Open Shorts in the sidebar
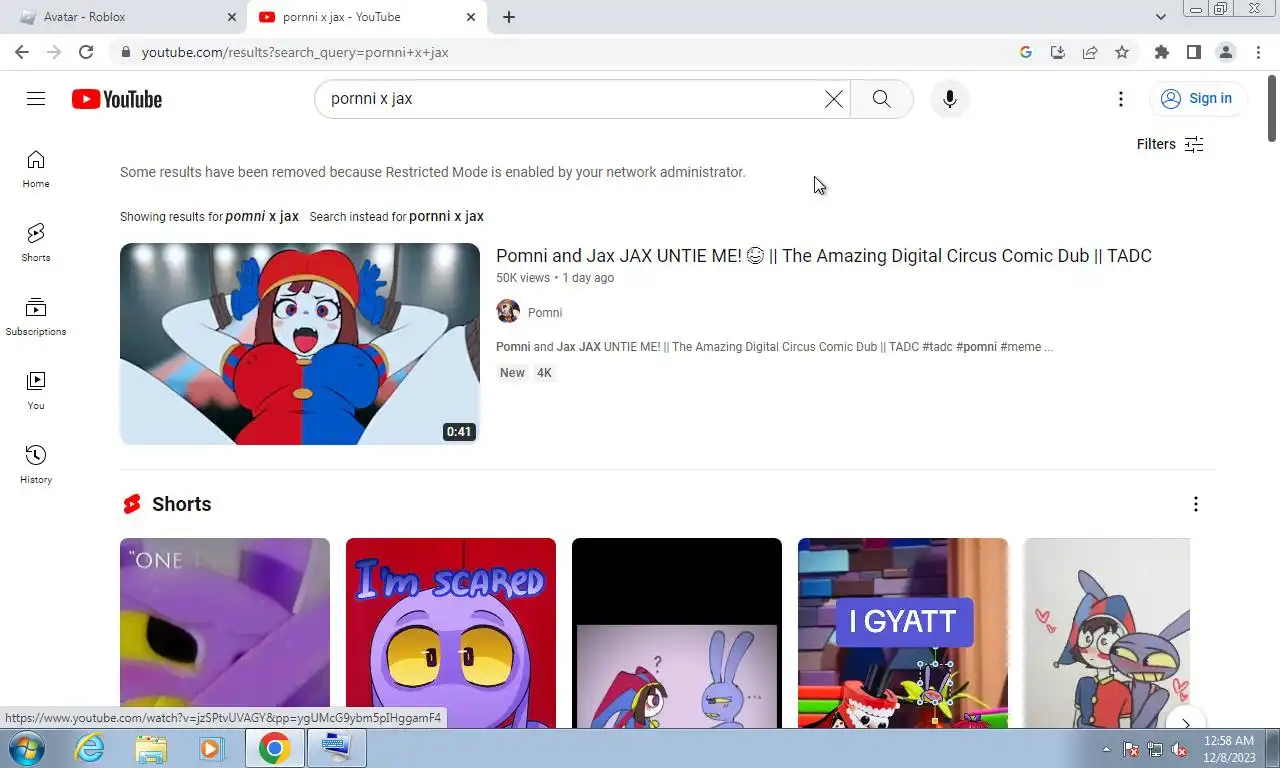The width and height of the screenshot is (1280, 768). click(36, 243)
